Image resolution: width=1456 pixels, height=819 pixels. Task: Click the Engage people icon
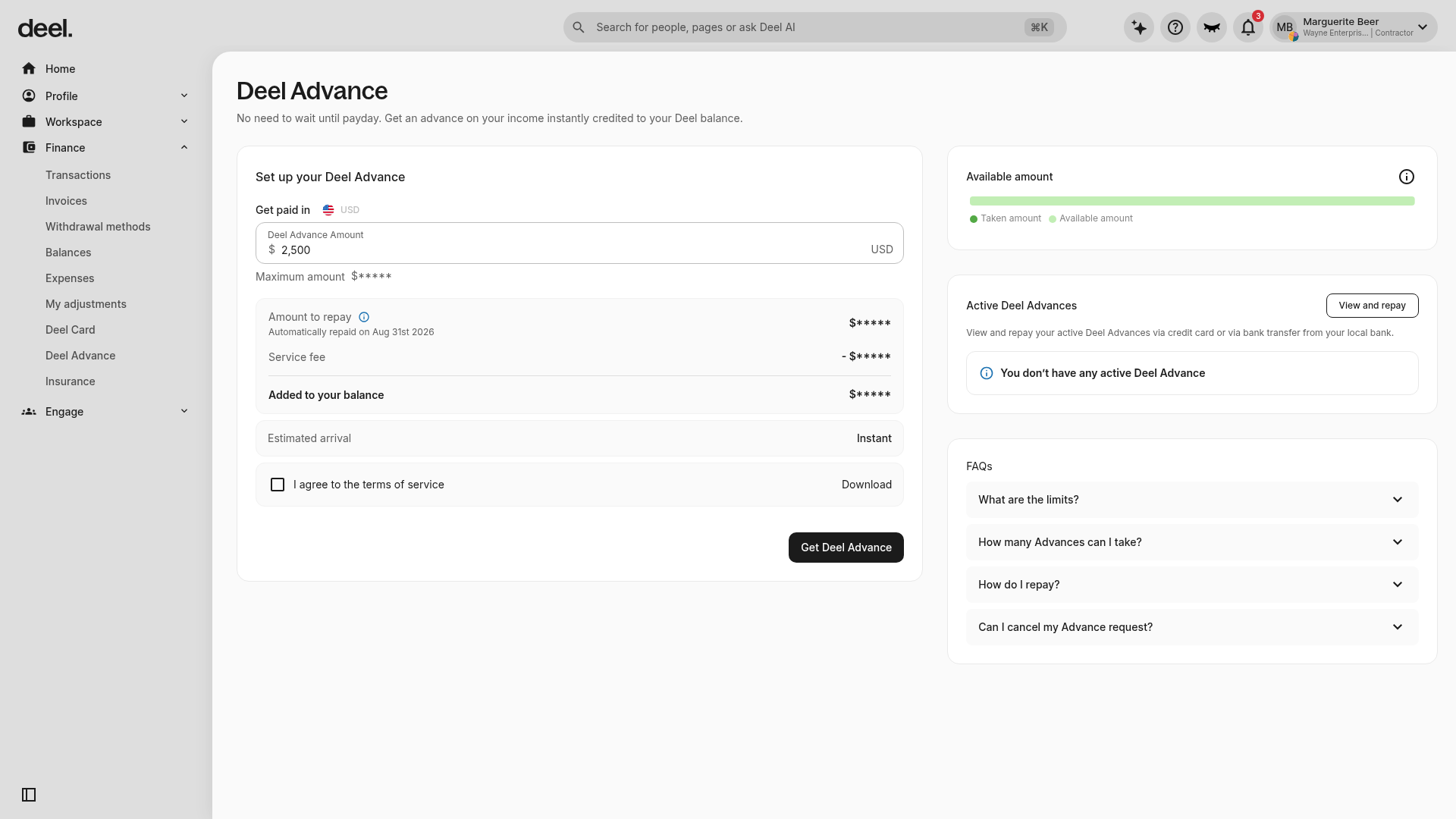click(29, 412)
